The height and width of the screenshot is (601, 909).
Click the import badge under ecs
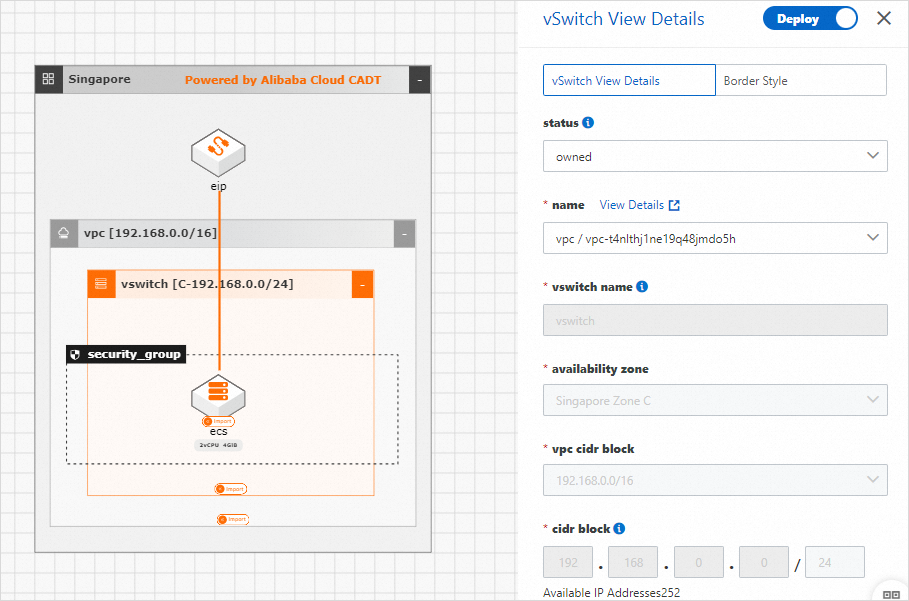(218, 421)
